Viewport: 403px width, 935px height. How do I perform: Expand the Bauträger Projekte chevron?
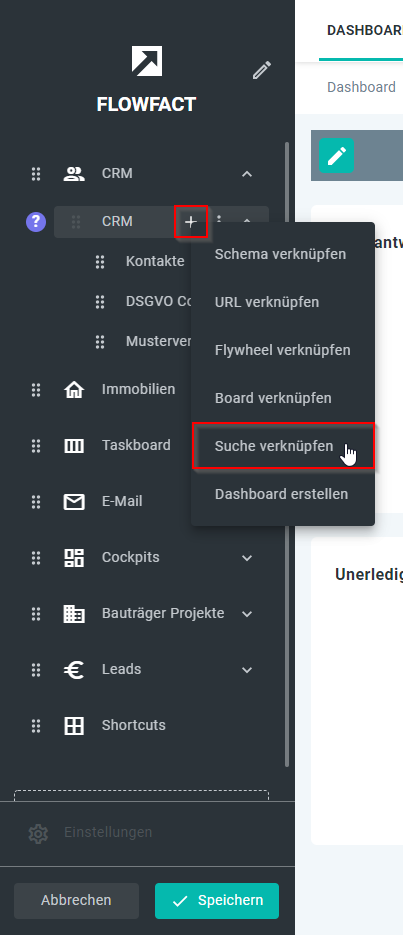click(x=247, y=614)
